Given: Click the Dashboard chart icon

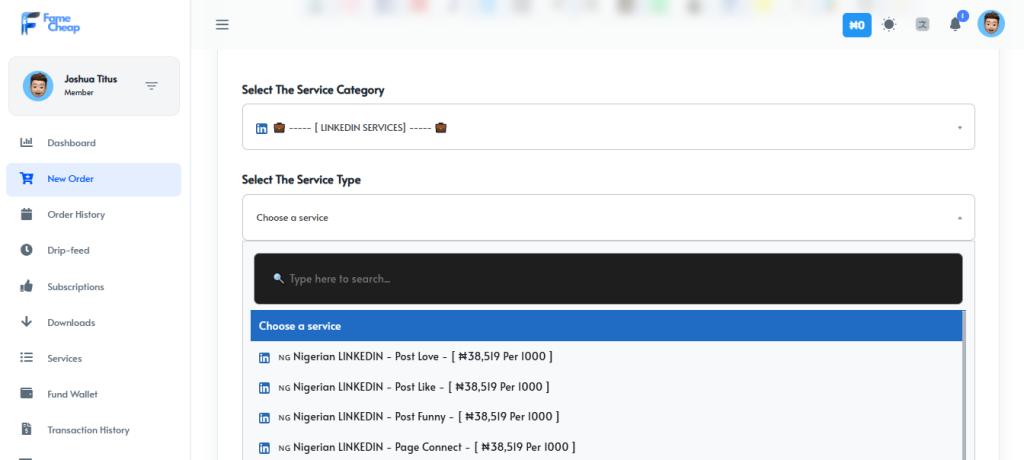Looking at the screenshot, I should point(26,142).
